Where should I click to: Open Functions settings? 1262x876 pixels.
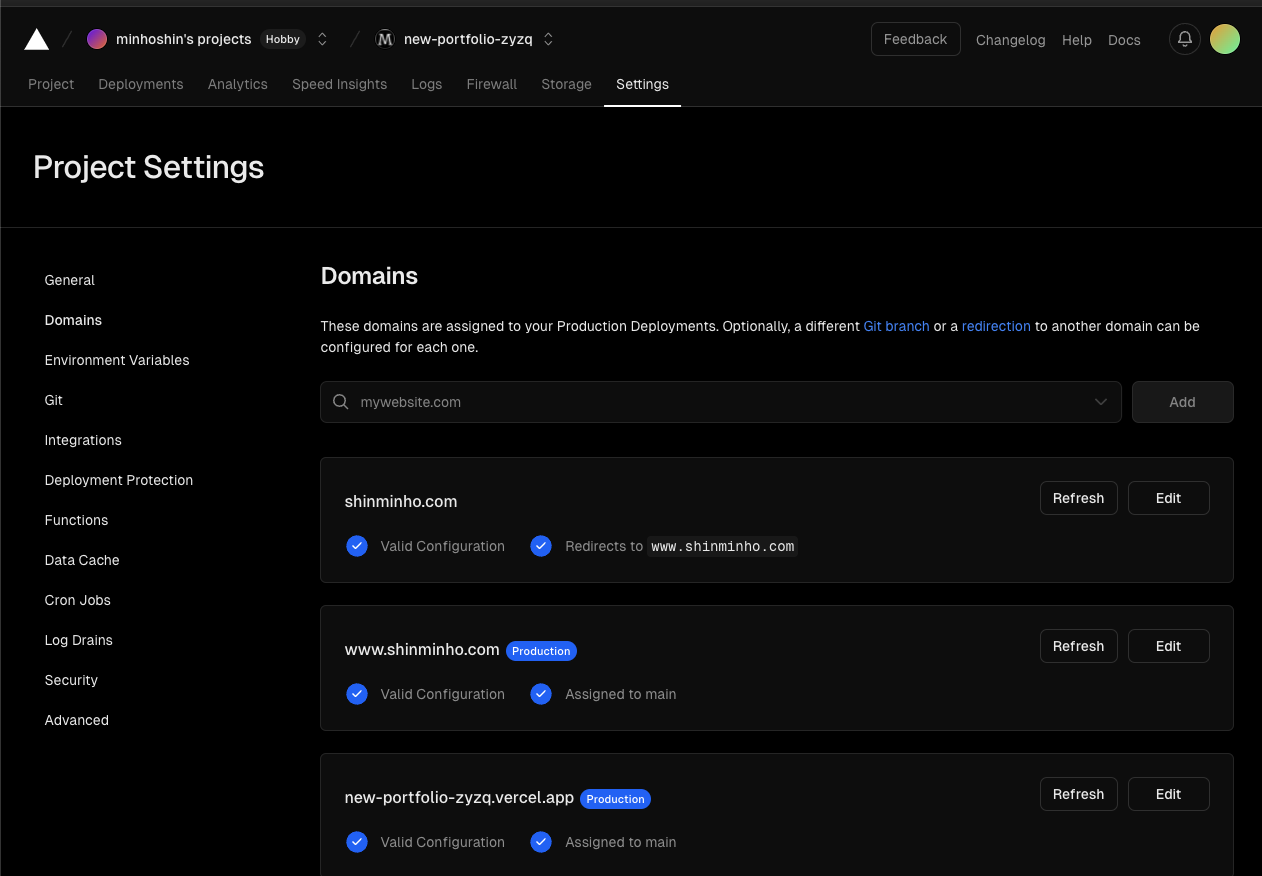[76, 520]
